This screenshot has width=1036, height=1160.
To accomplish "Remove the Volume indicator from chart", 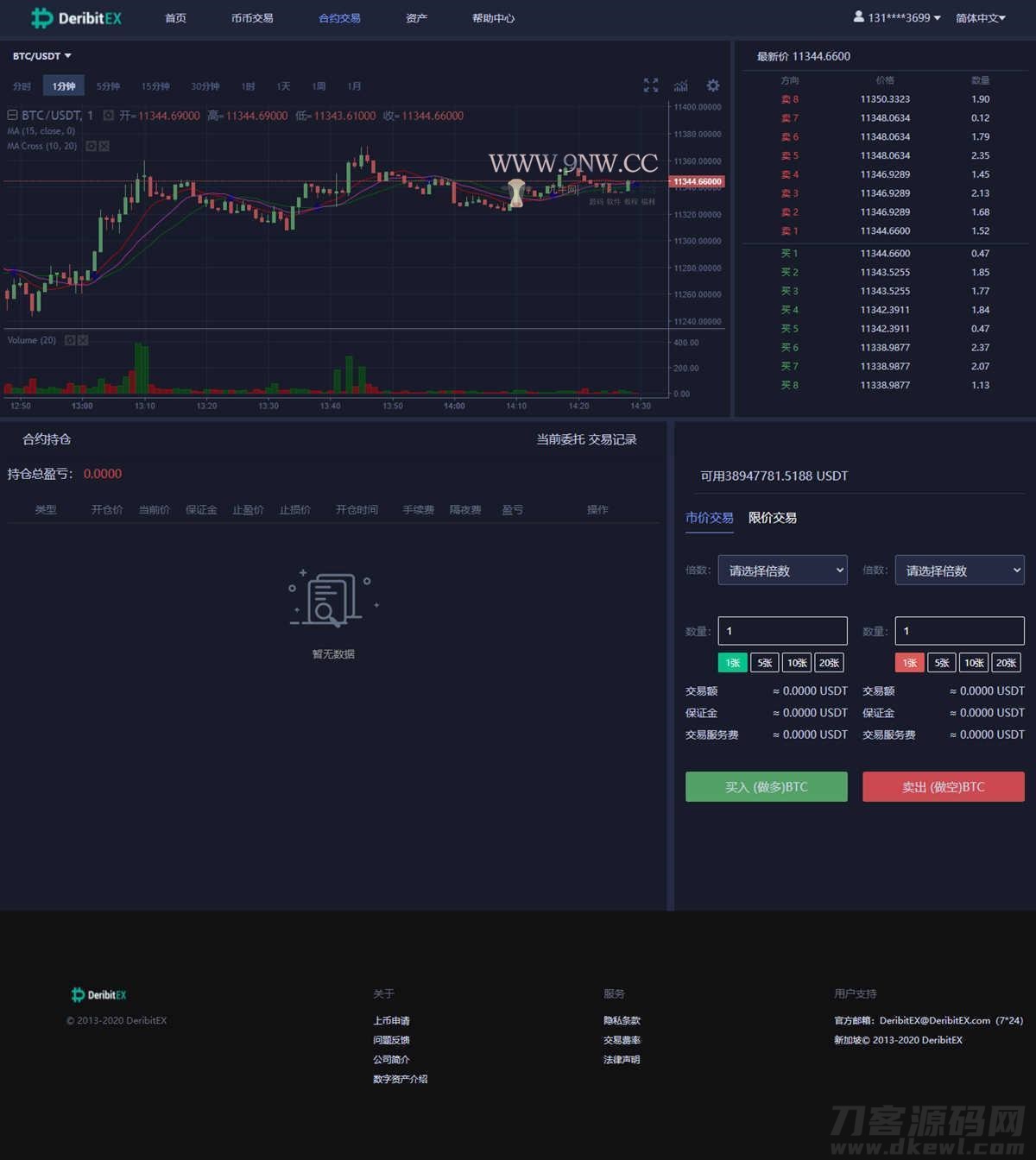I will click(x=83, y=341).
